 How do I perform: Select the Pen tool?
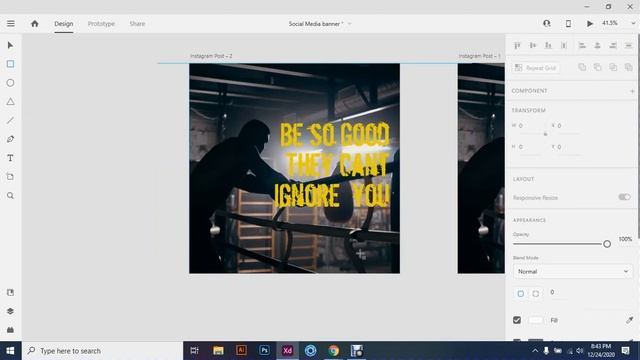[x=10, y=139]
